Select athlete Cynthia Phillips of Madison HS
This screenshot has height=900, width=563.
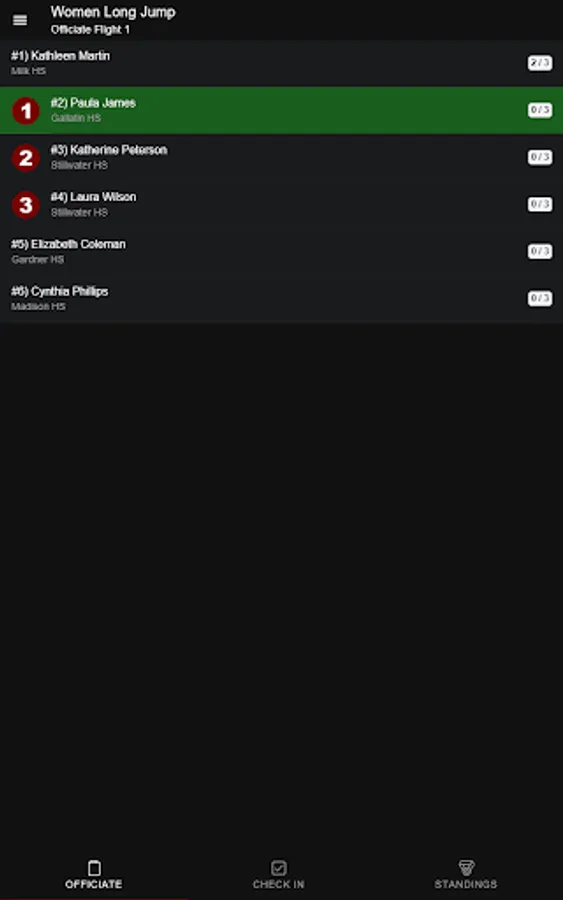[x=281, y=298]
